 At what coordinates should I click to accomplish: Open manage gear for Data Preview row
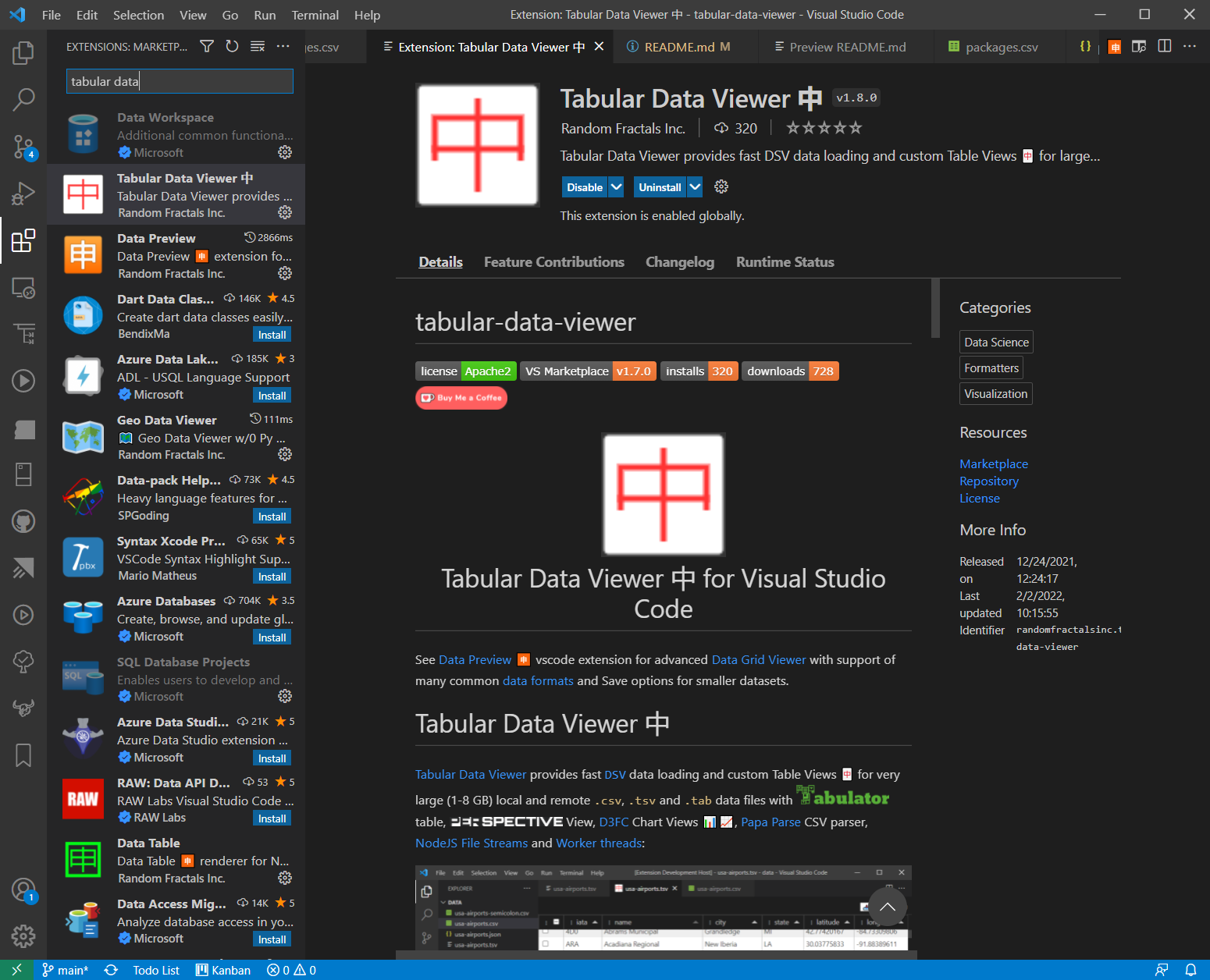(x=285, y=273)
